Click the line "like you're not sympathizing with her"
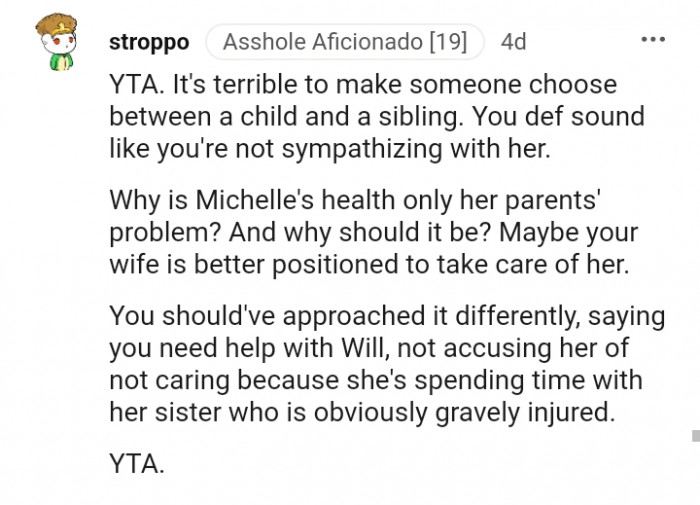 331,148
